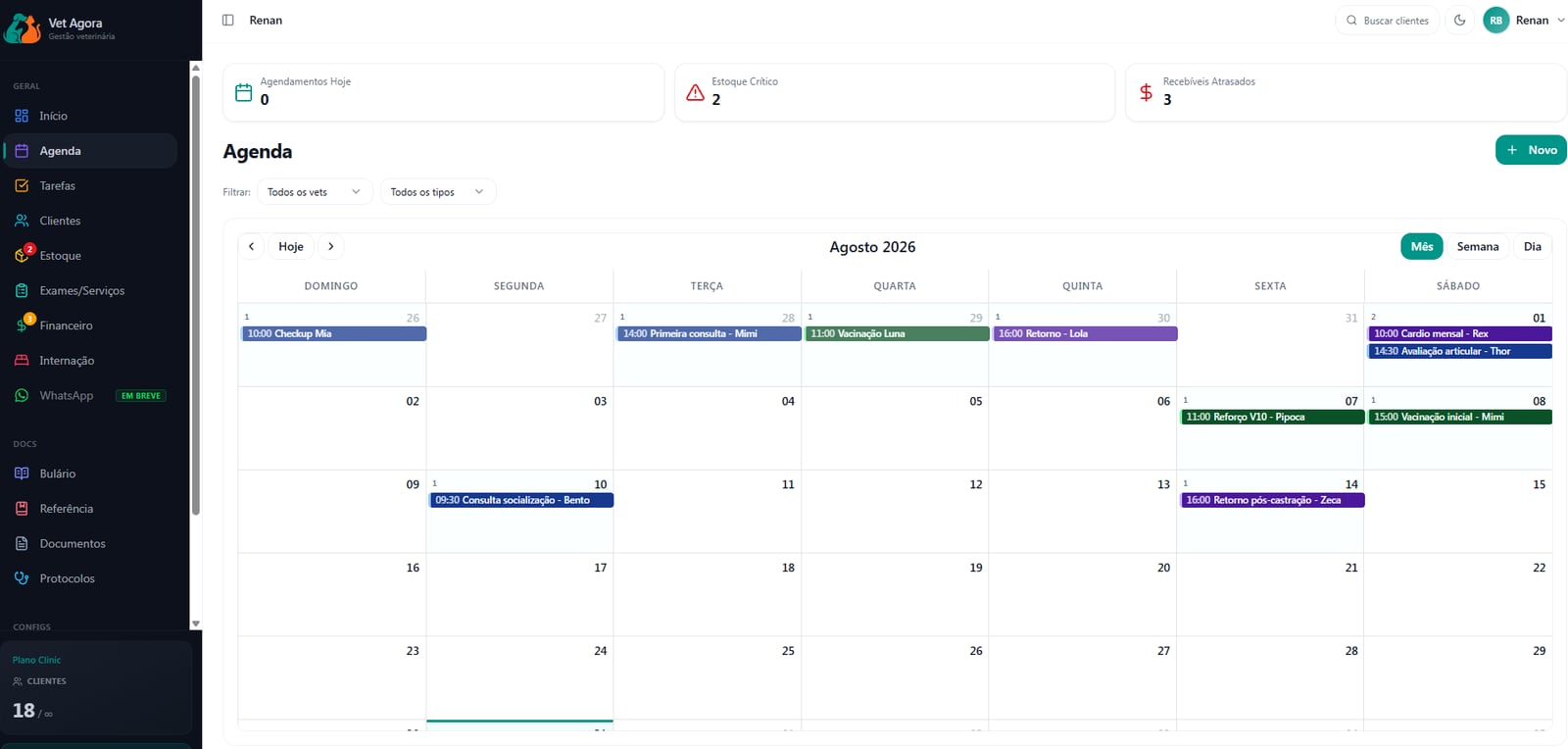Go to previous month arrow
Image resolution: width=1568 pixels, height=749 pixels.
point(252,246)
